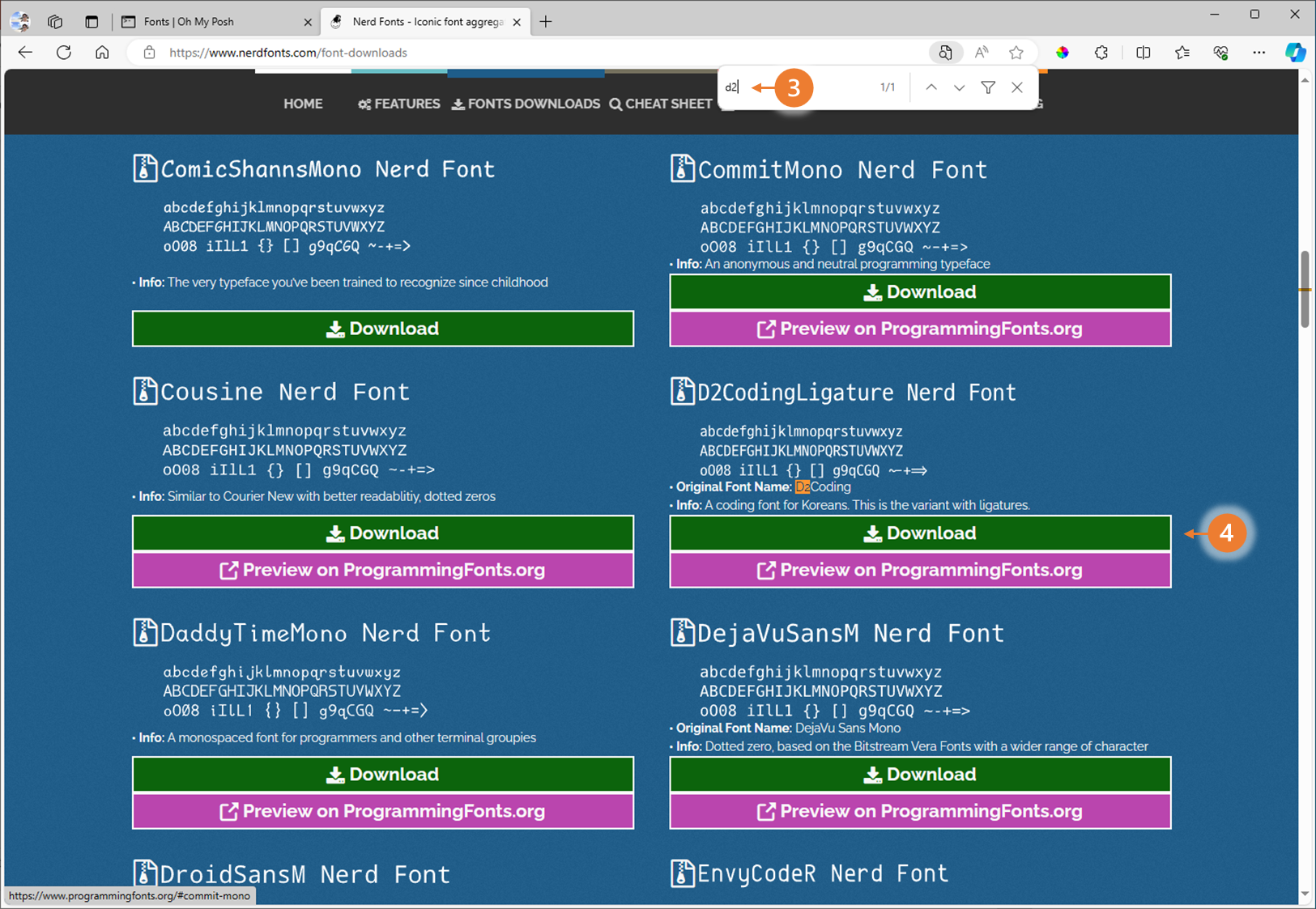Preview D2CodingLigature on ProgrammingFonts.org

click(x=920, y=570)
